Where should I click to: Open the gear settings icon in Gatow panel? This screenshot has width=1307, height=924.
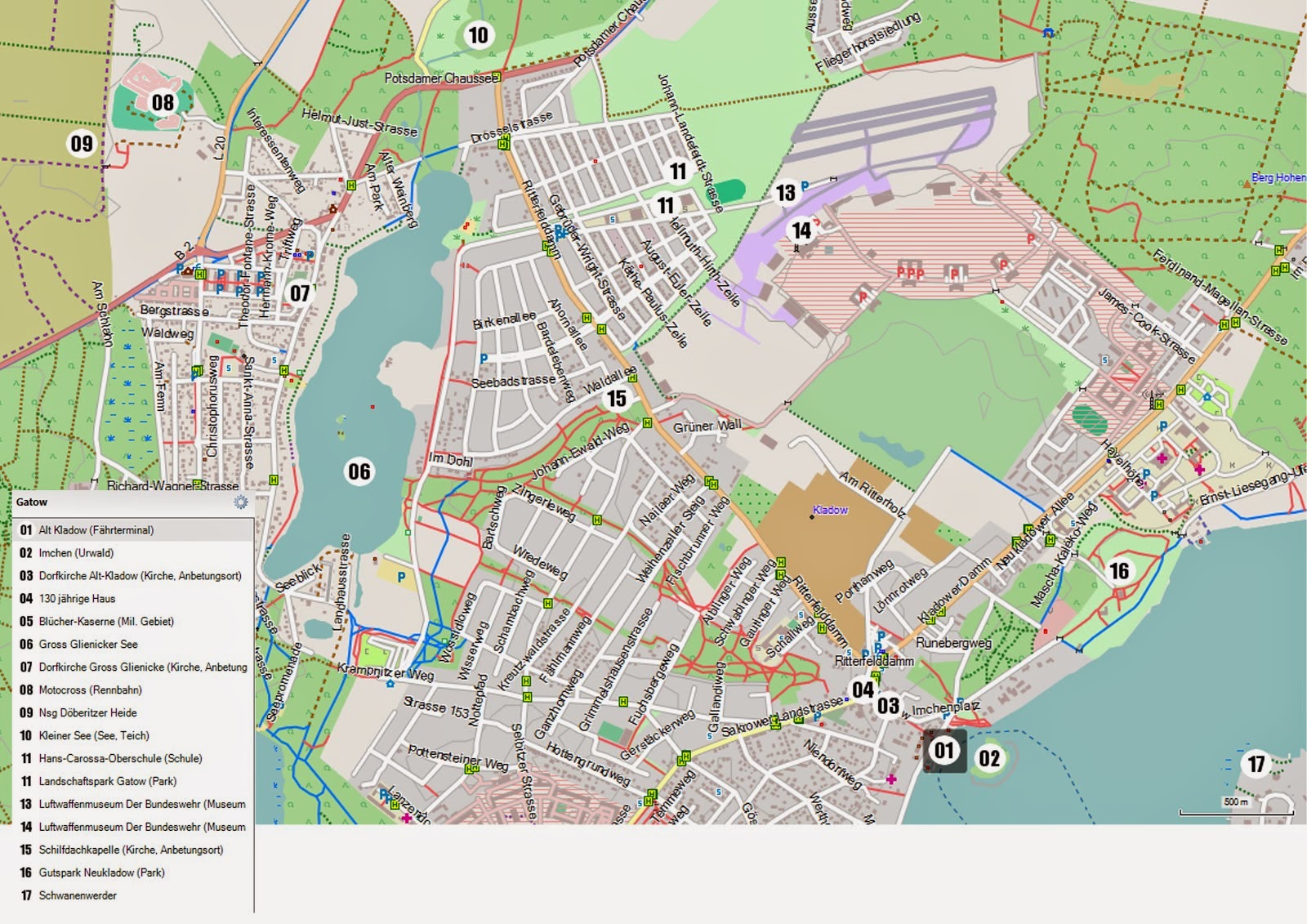[x=240, y=502]
